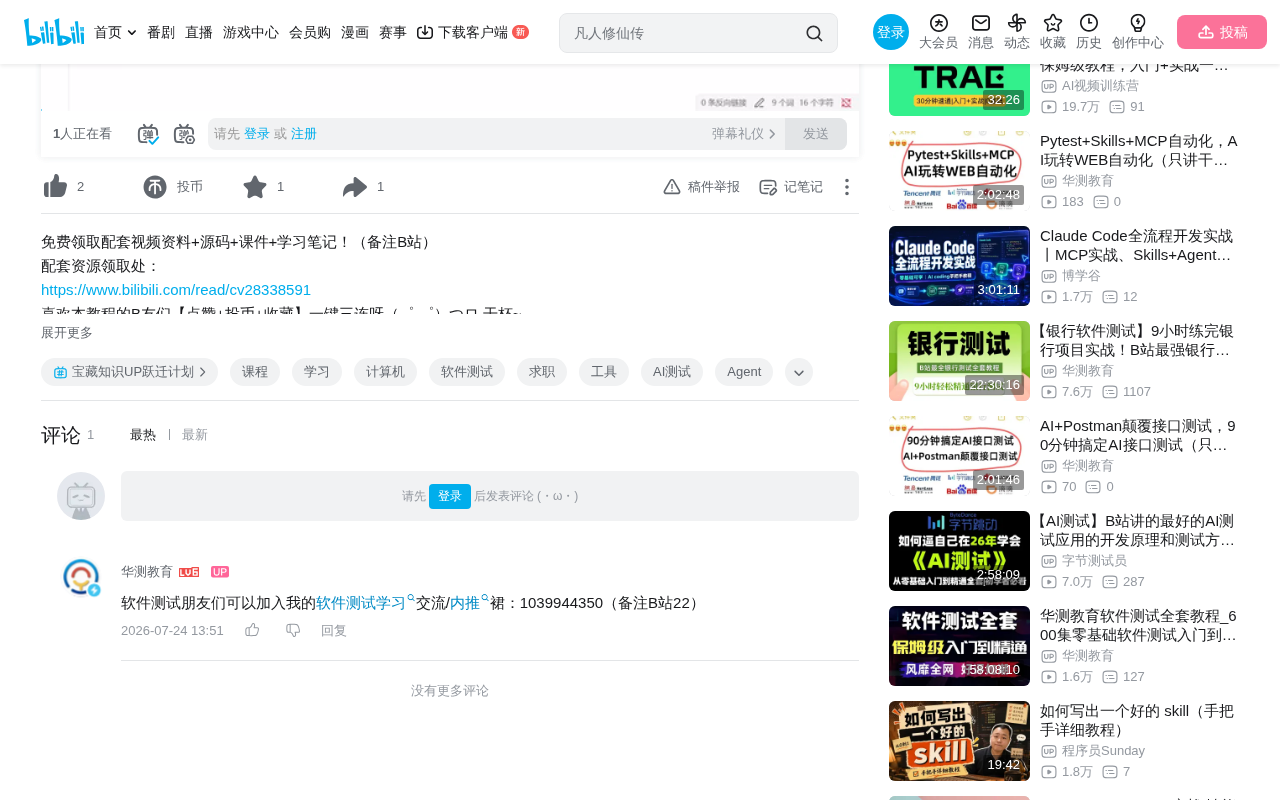Open 银行测试 video thumbnail
This screenshot has width=1280, height=800.
point(959,361)
